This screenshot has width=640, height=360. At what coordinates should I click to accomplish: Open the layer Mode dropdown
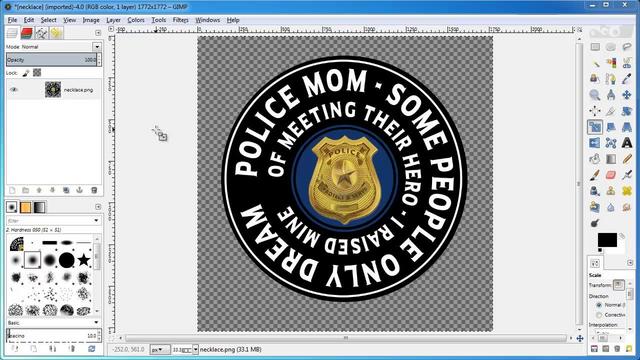pyautogui.click(x=96, y=47)
